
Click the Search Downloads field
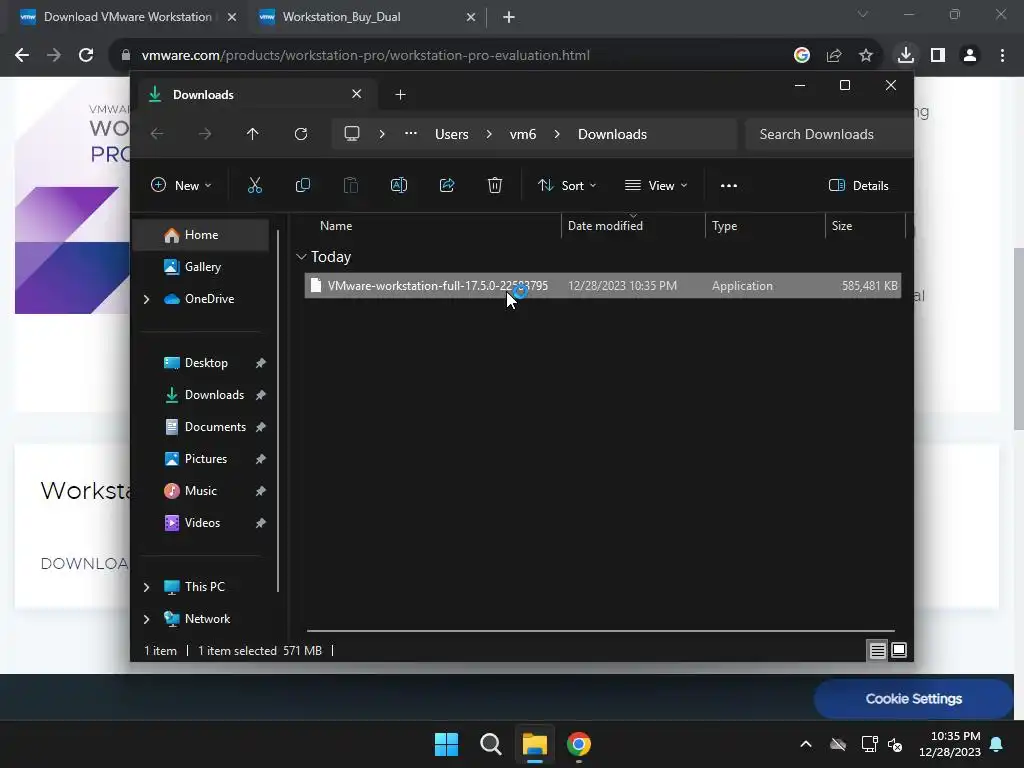pyautogui.click(x=829, y=134)
